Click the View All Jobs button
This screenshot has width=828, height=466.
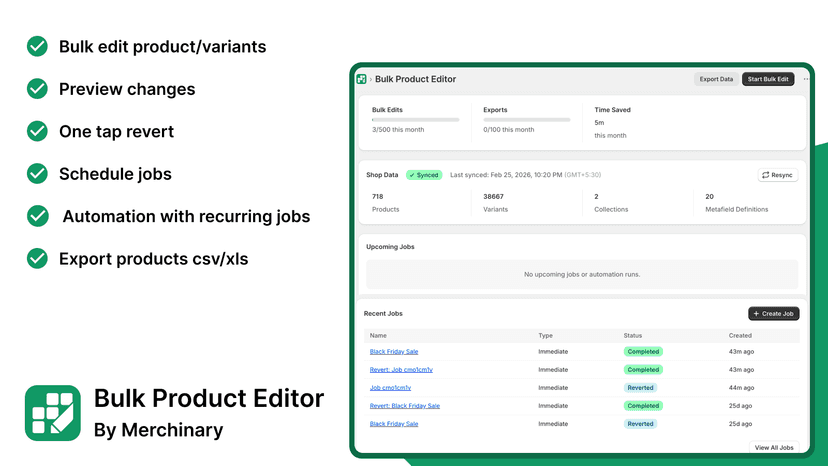[774, 448]
